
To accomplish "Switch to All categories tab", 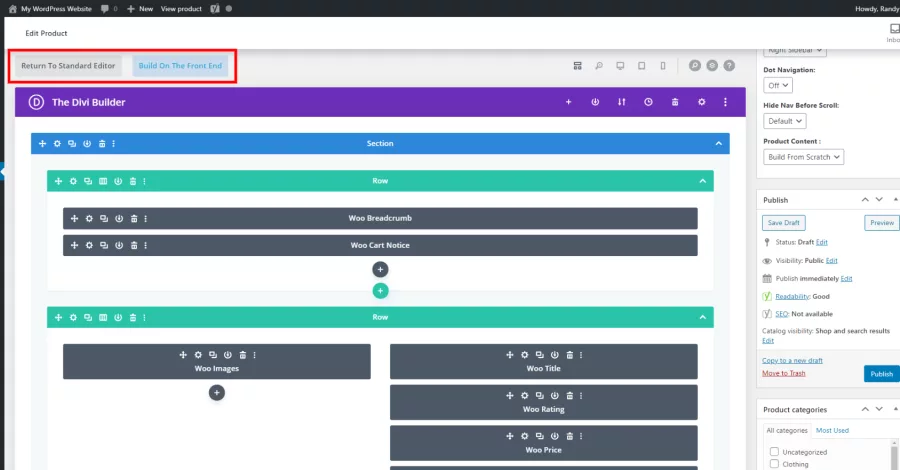I will 786,430.
